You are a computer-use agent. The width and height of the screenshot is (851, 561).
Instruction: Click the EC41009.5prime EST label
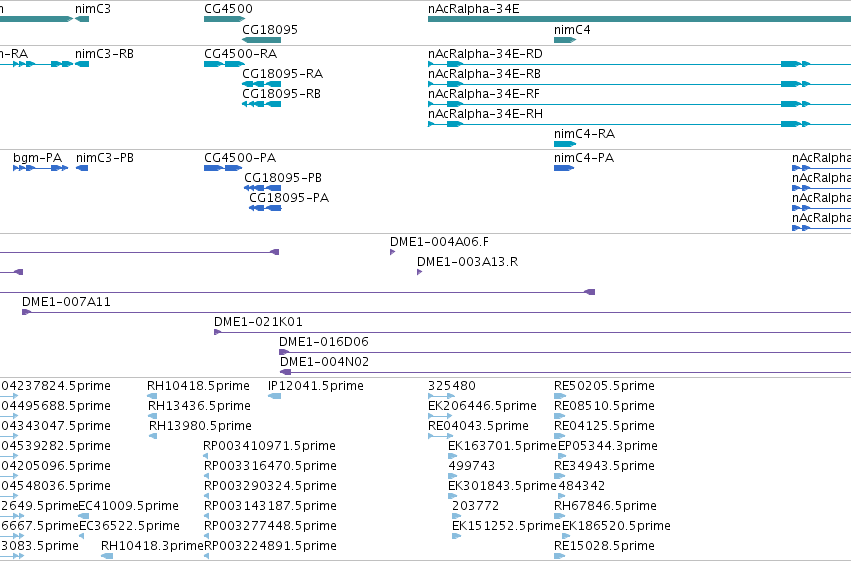[129, 507]
